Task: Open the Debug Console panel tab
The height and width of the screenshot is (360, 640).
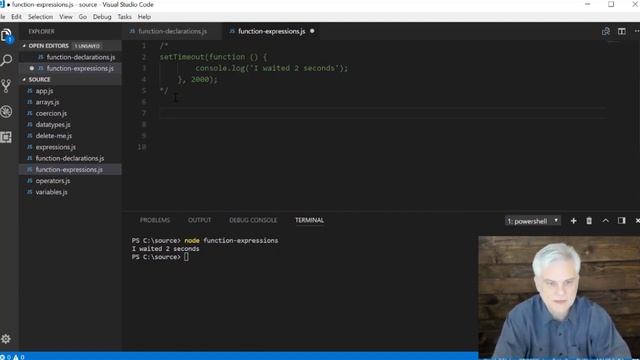Action: point(253,220)
